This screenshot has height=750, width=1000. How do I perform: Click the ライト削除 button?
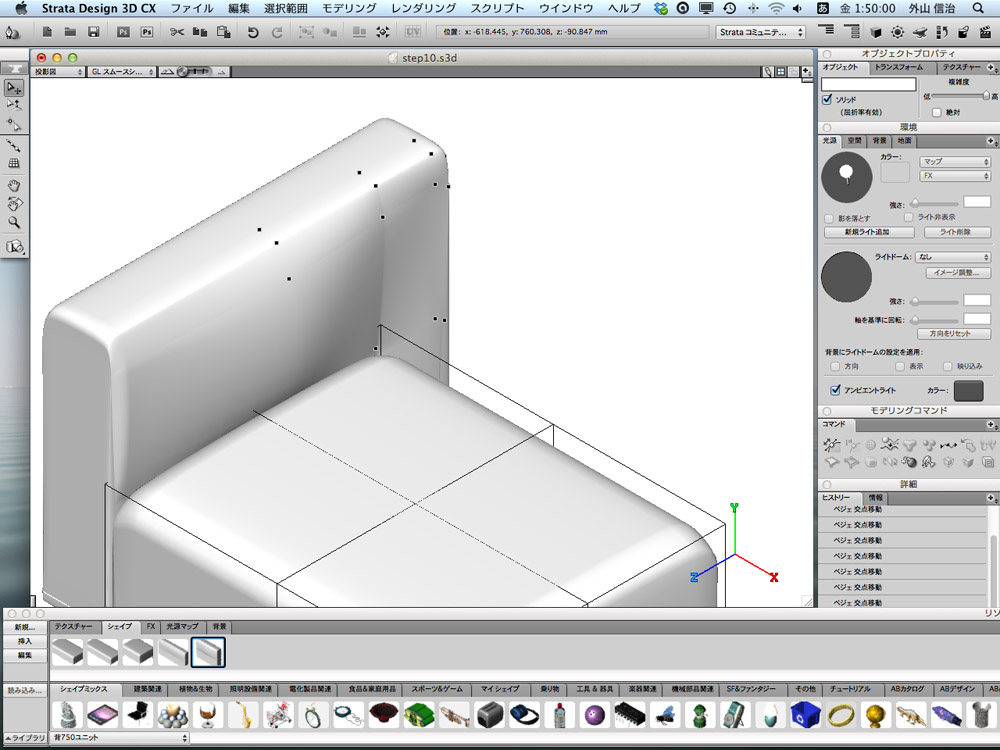click(x=955, y=232)
